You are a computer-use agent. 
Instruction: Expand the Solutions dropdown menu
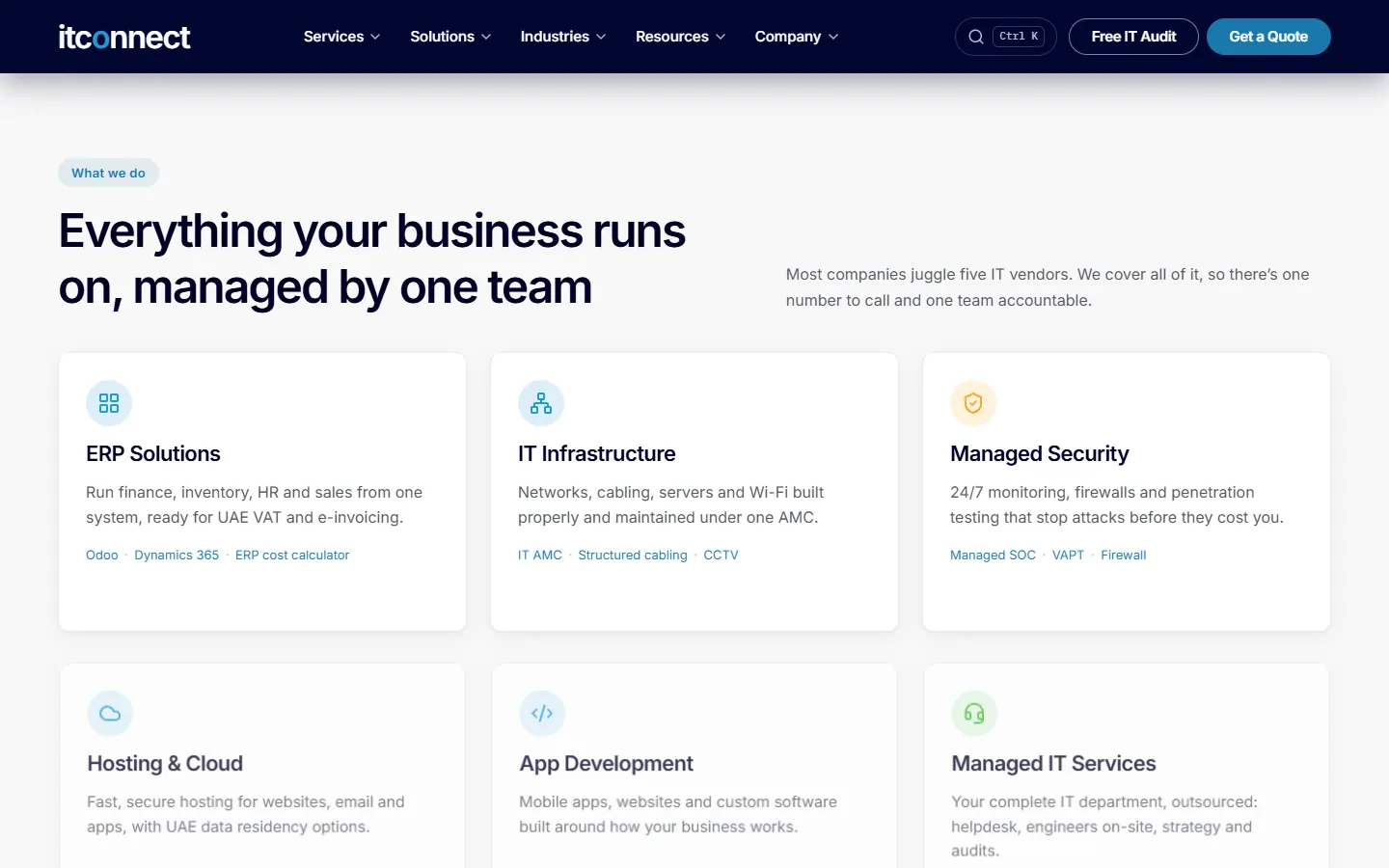tap(450, 37)
